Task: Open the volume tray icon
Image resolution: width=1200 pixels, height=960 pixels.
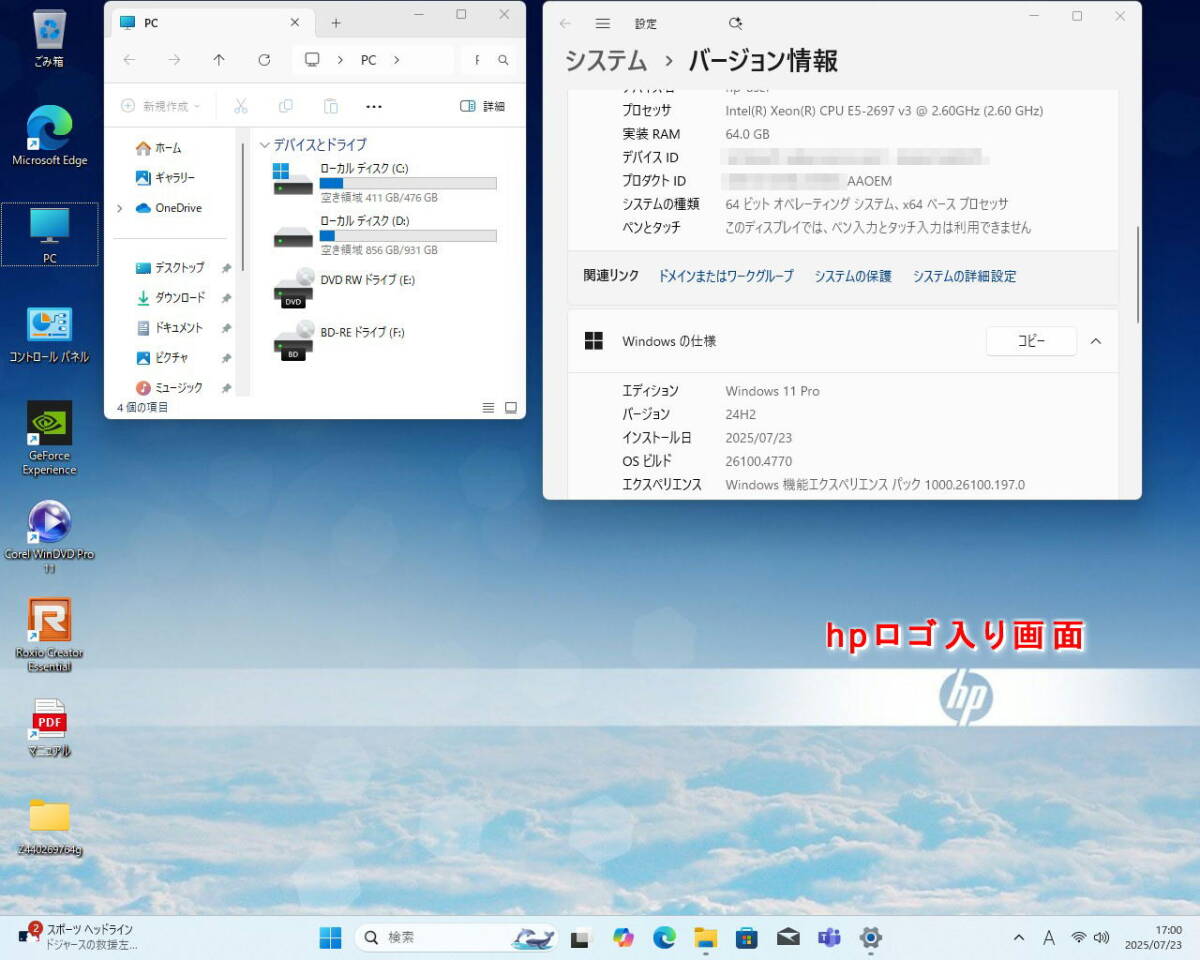Action: 1102,937
